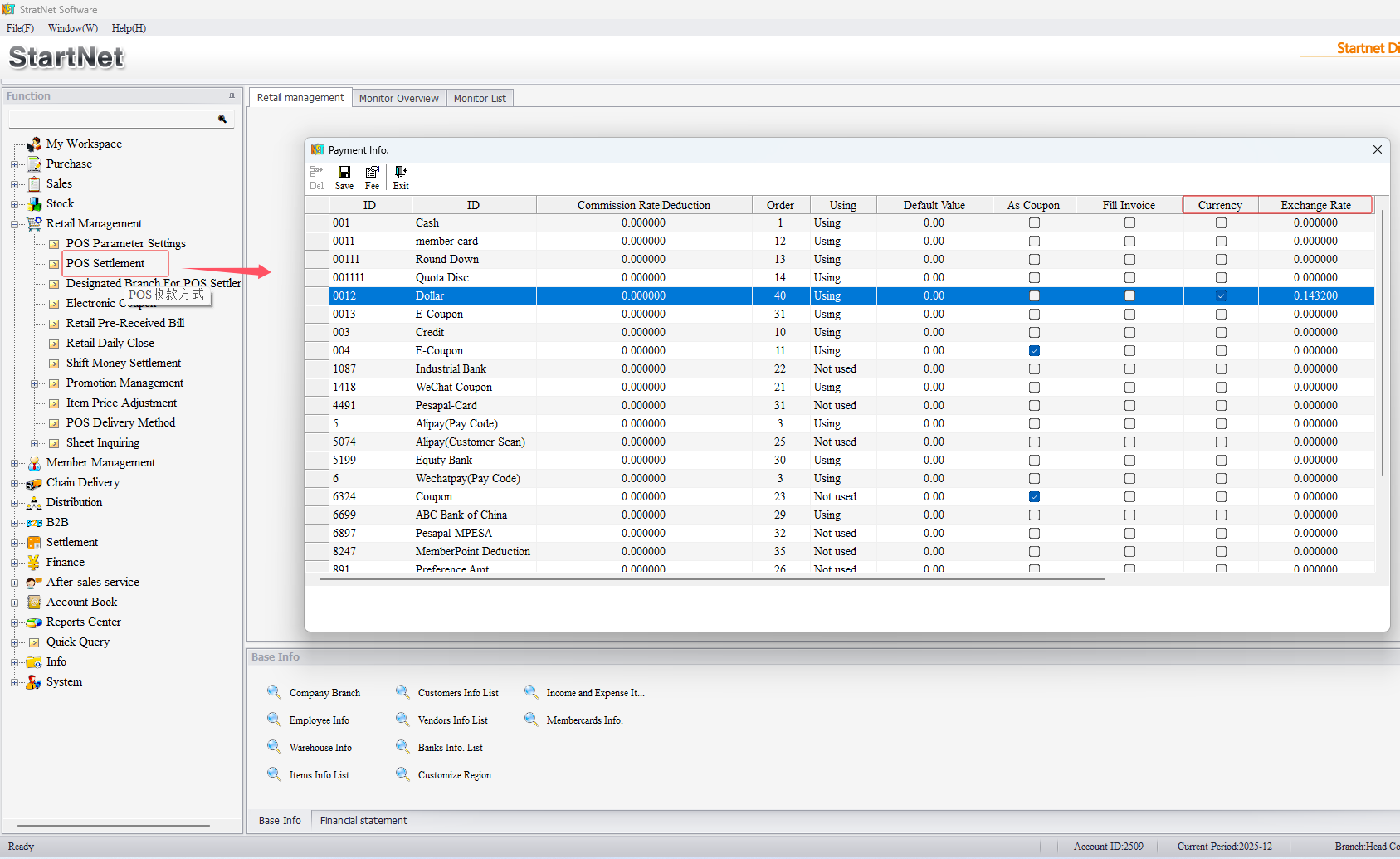Open the Window(W) menu
The width and height of the screenshot is (1400, 859).
click(72, 28)
